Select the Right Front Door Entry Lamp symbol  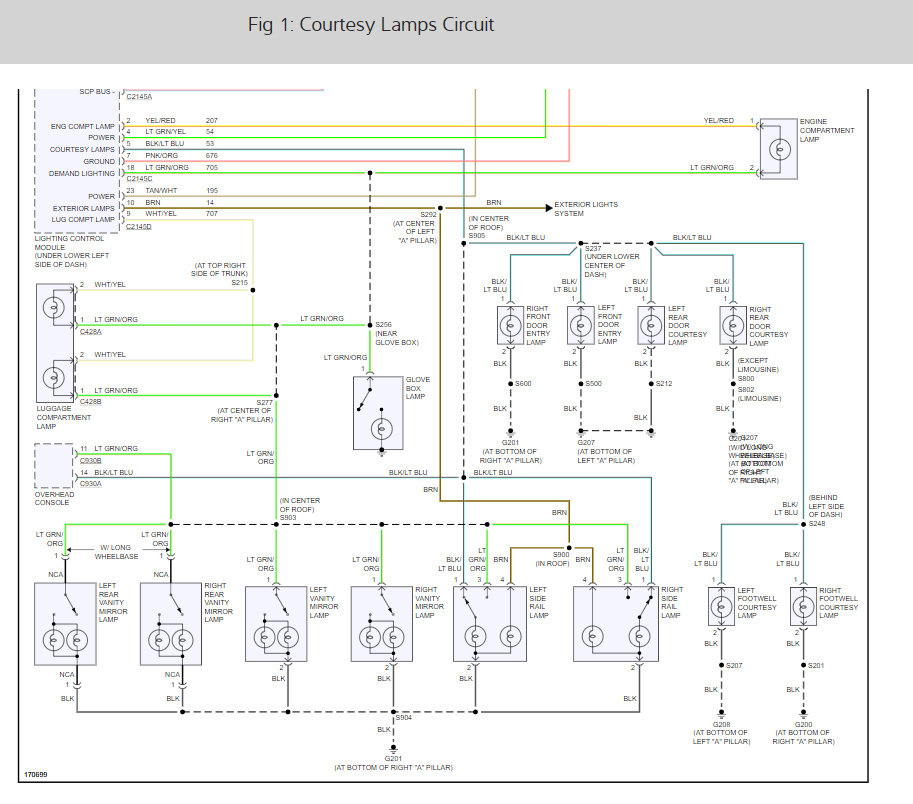511,325
